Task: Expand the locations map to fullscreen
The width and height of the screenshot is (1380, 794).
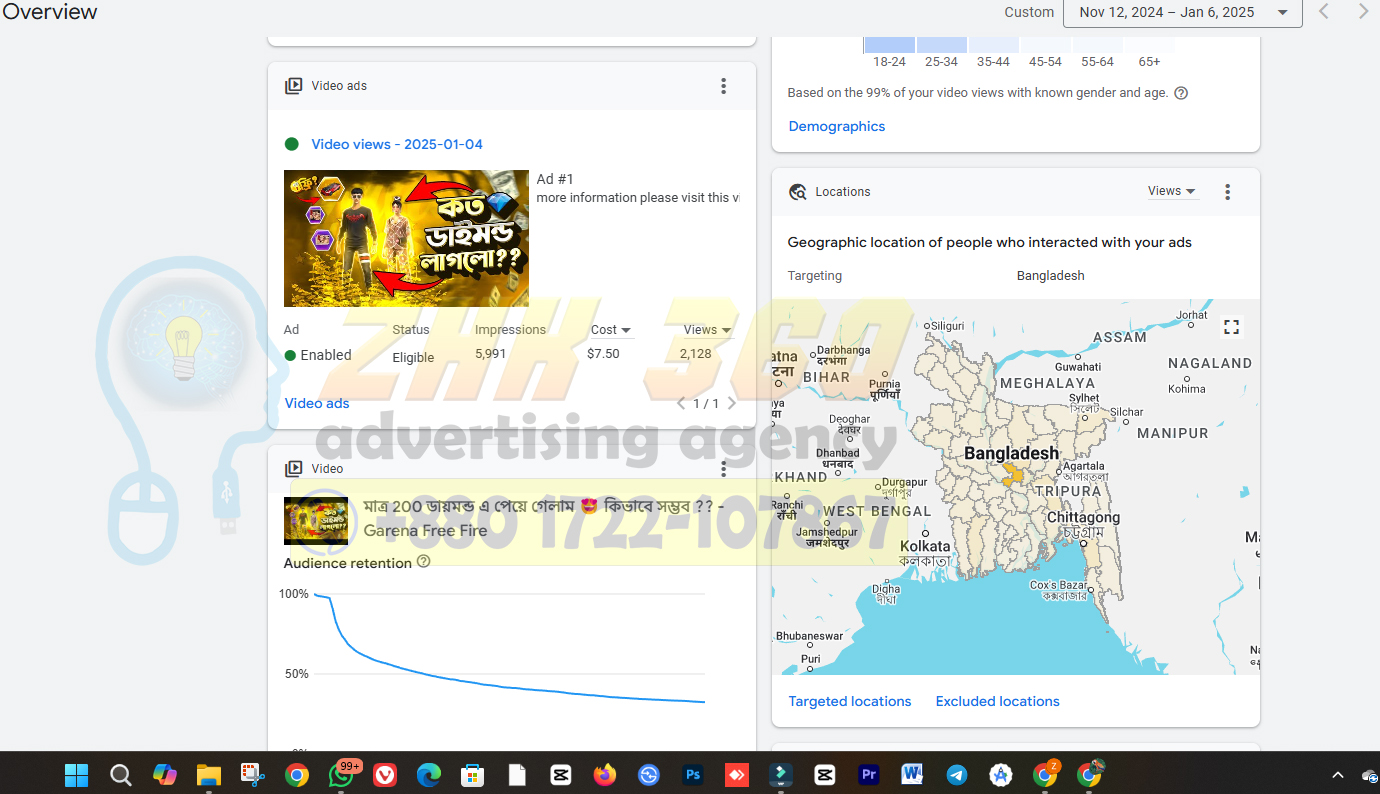Action: 1232,327
